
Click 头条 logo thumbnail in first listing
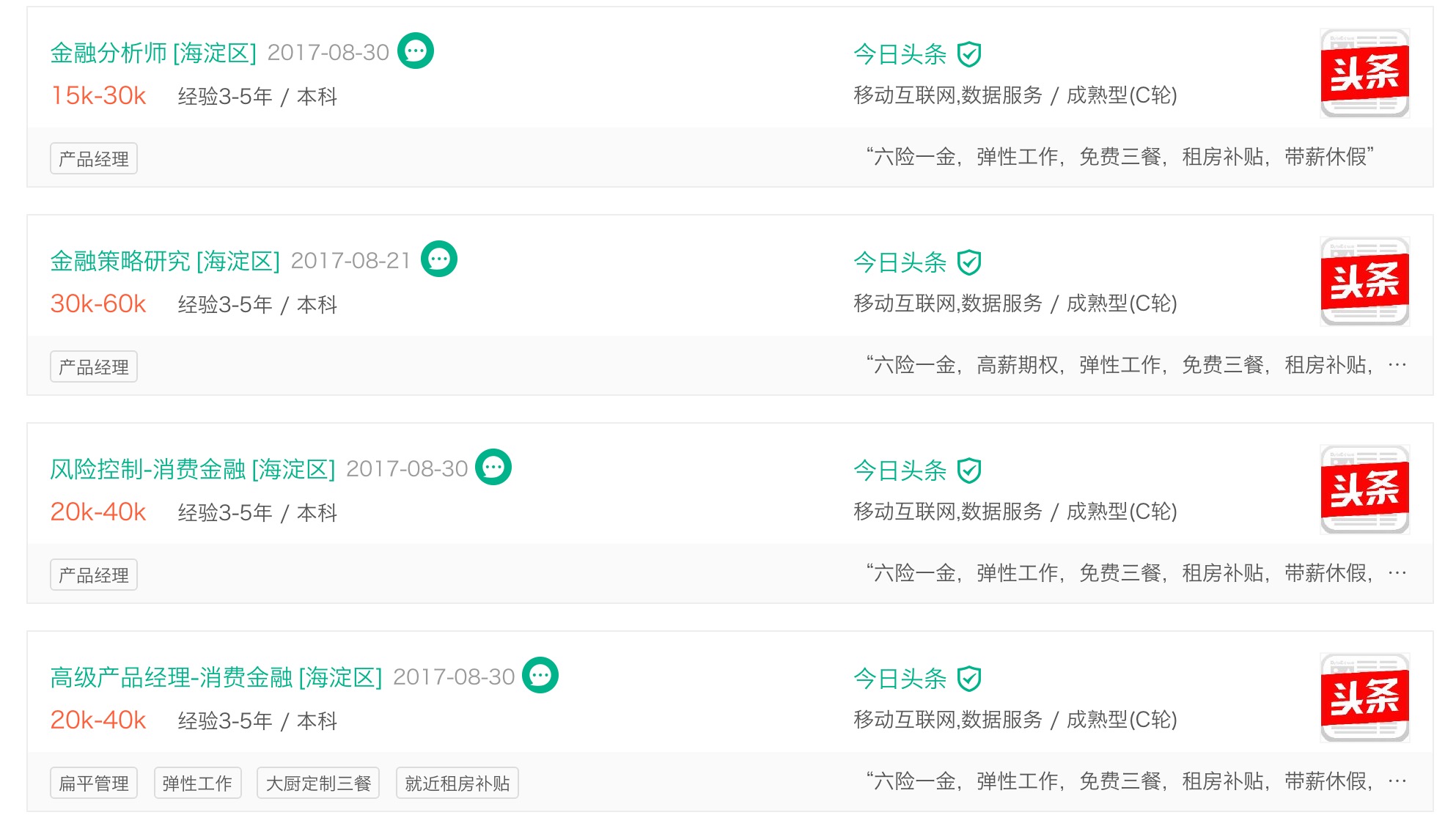[1364, 73]
